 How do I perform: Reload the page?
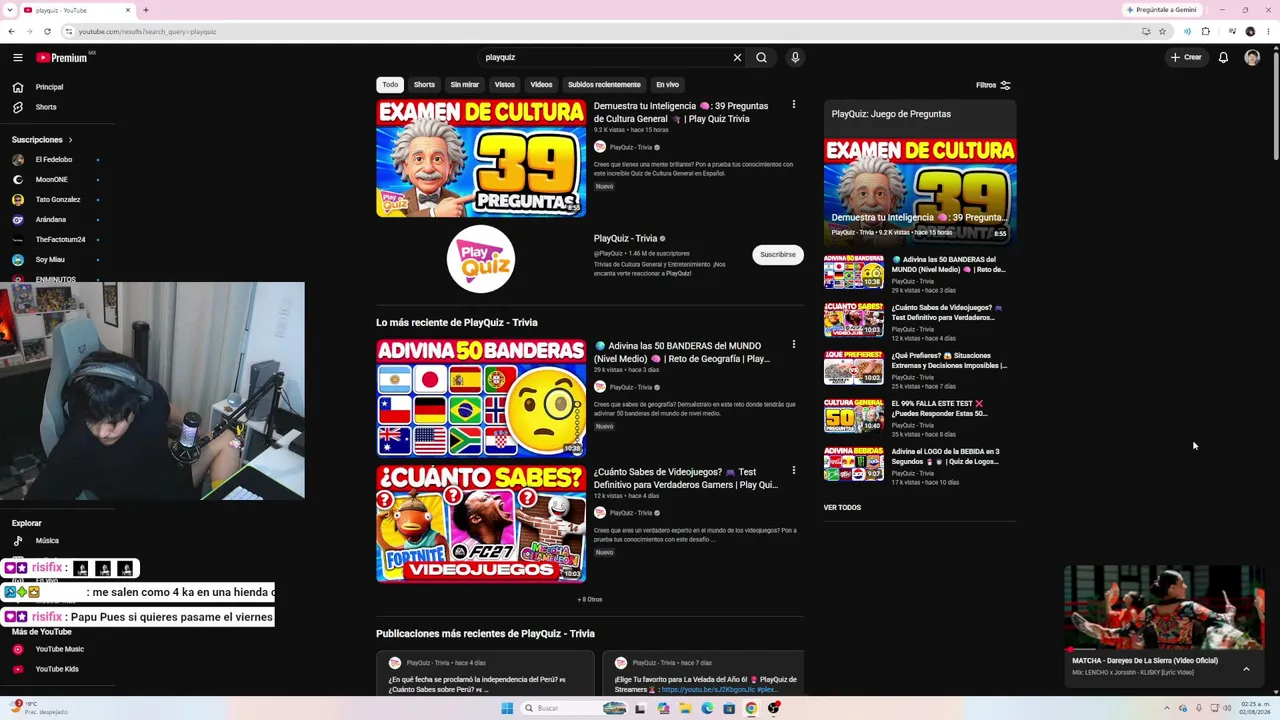tap(47, 32)
